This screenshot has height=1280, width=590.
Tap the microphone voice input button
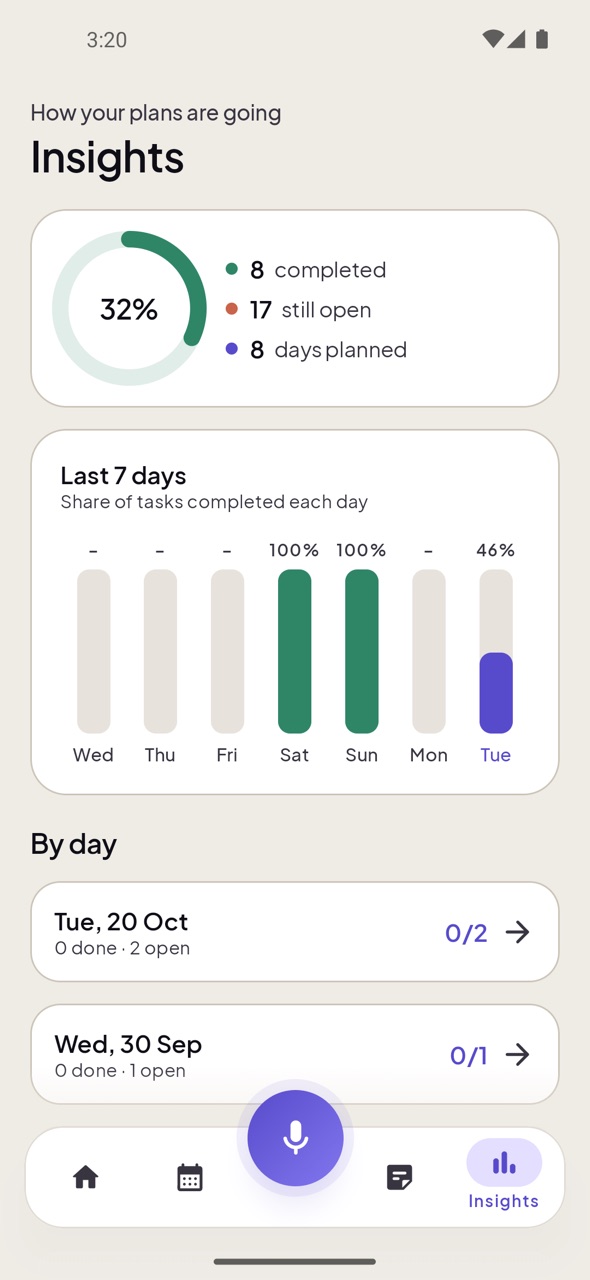pos(295,1138)
